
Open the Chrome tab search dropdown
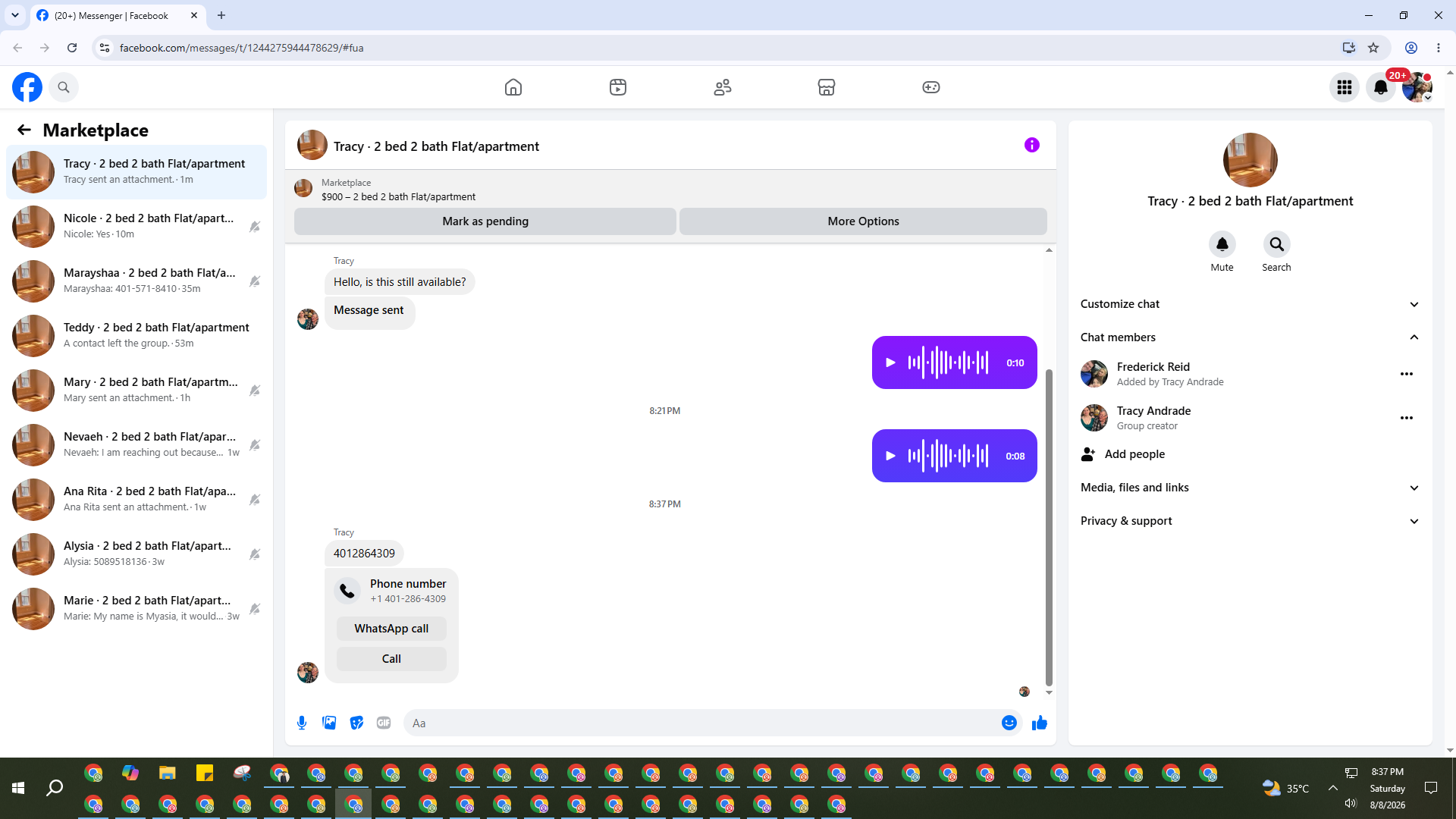(14, 15)
